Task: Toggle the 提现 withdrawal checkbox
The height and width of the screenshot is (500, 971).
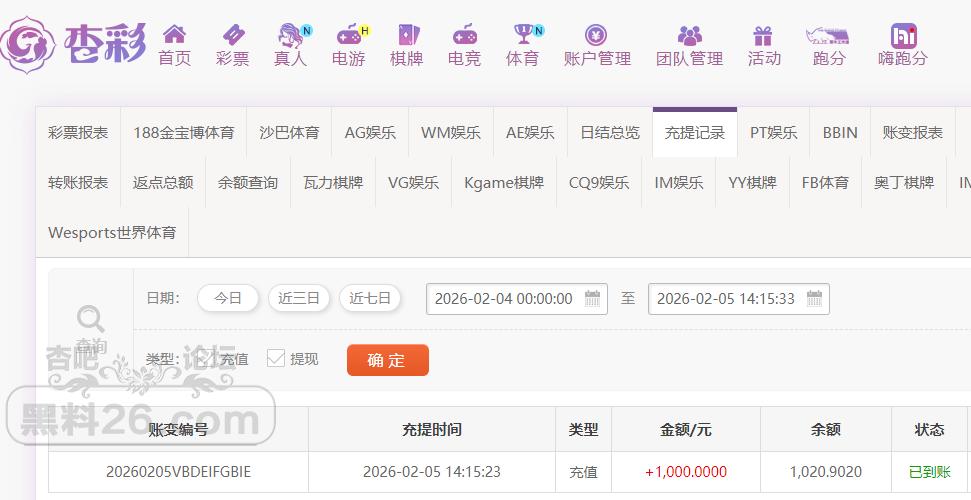Action: pos(276,358)
